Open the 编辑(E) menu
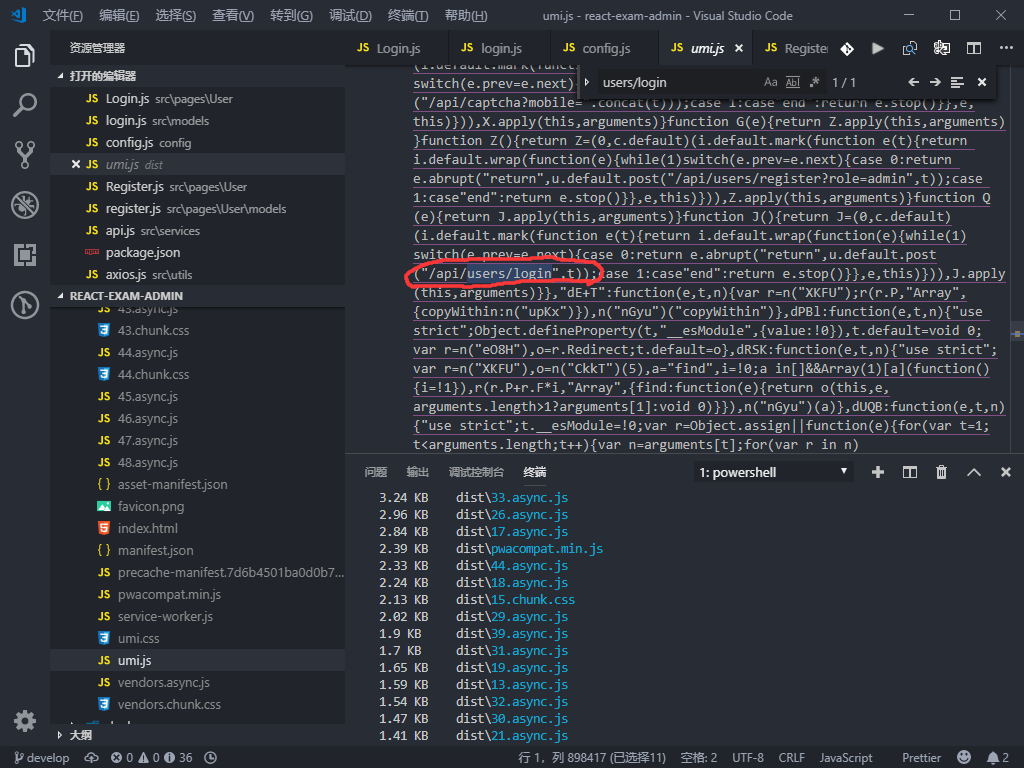Viewport: 1024px width, 768px height. point(119,15)
